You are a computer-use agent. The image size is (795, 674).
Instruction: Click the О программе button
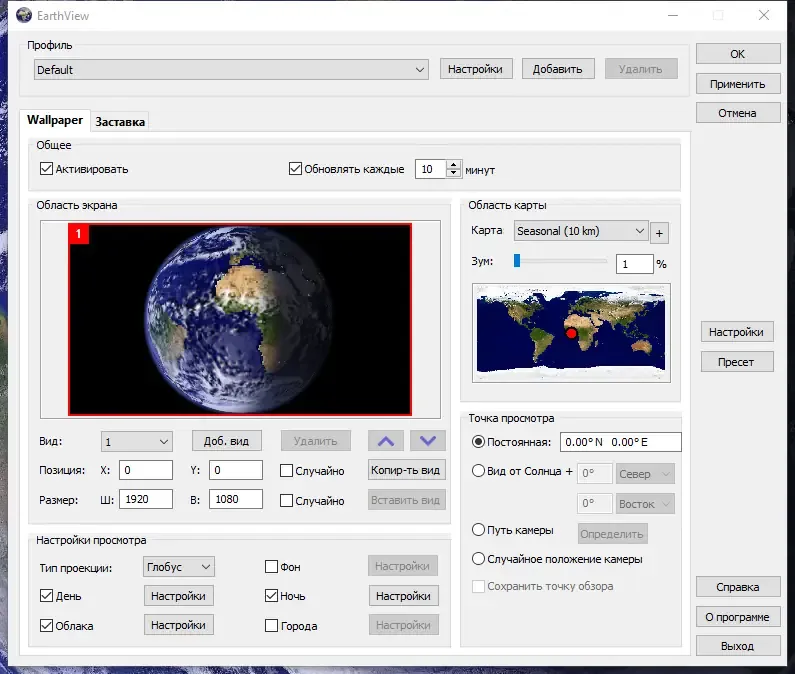738,617
